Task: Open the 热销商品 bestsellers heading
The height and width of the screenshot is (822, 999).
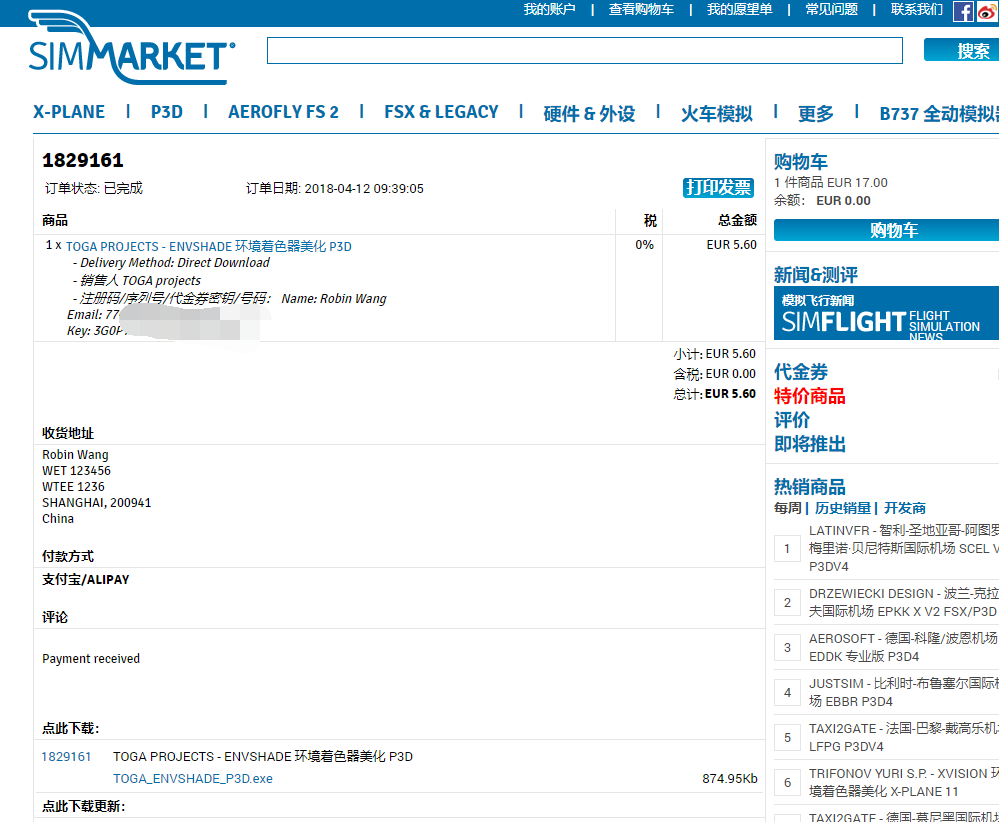Action: (810, 487)
